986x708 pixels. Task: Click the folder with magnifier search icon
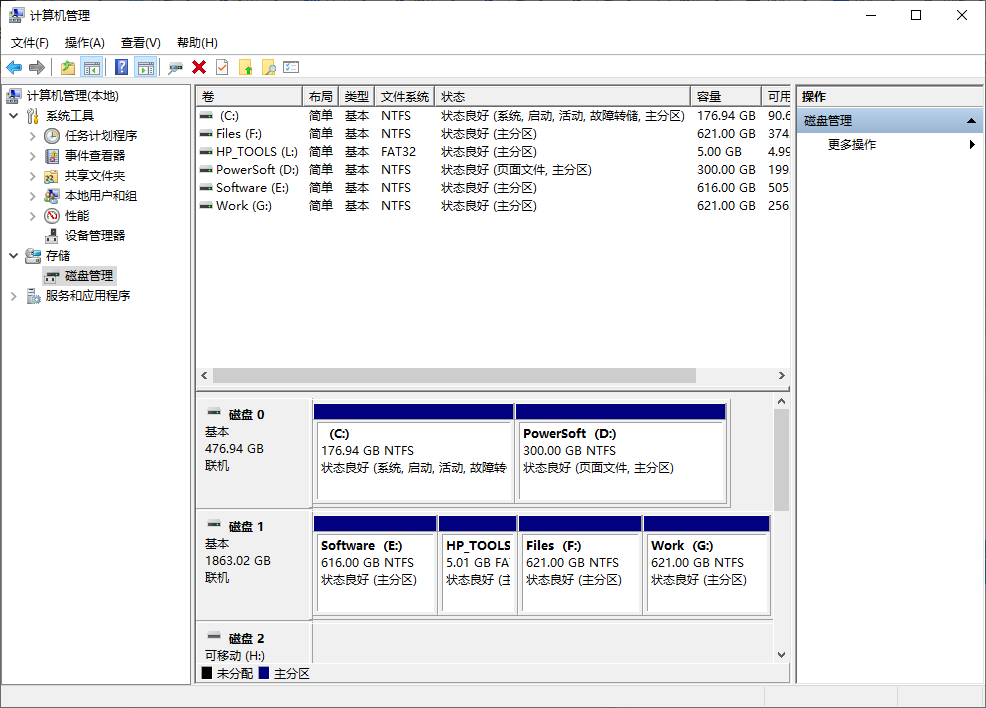pyautogui.click(x=269, y=67)
